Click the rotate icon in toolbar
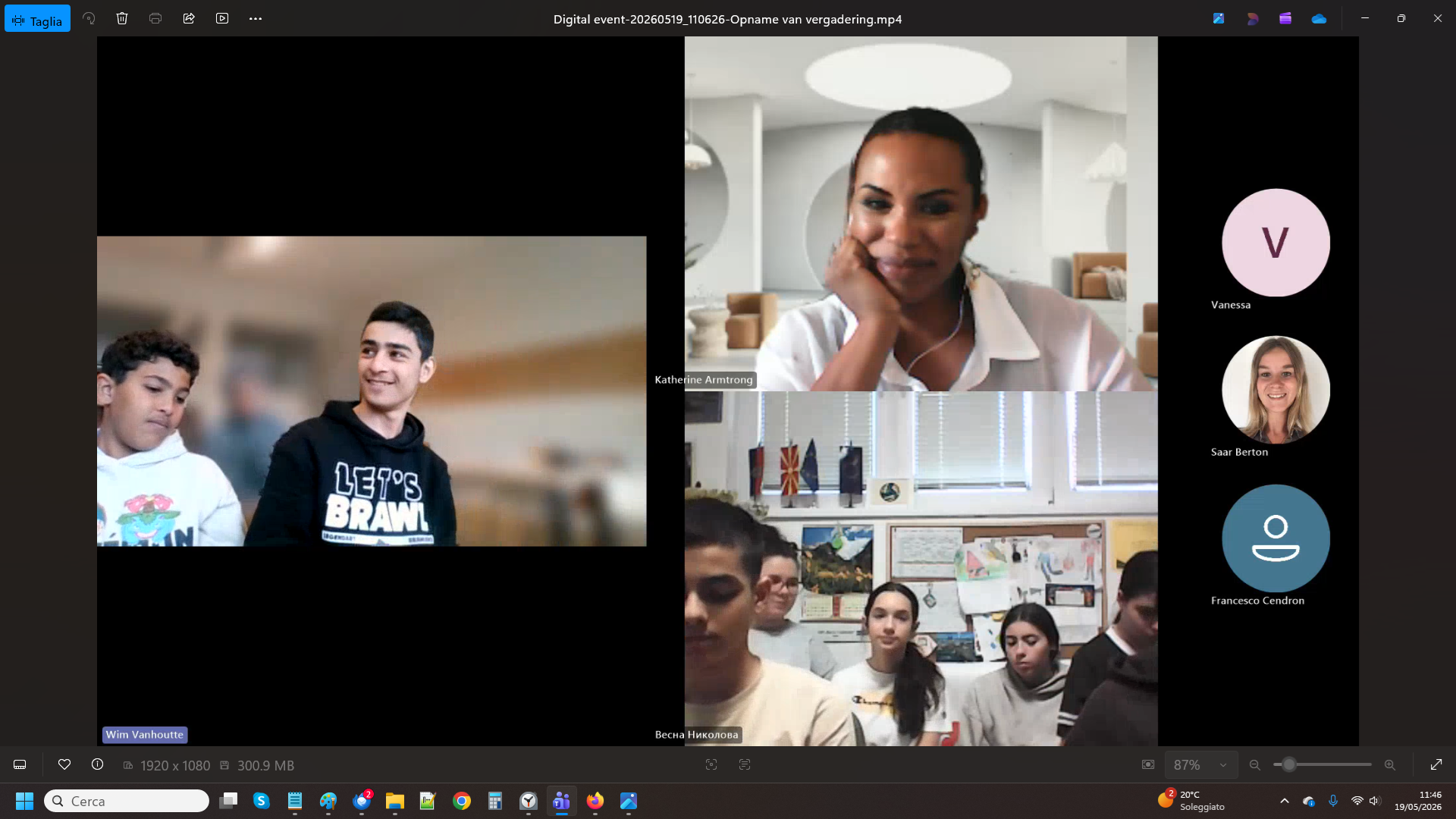 coord(89,18)
